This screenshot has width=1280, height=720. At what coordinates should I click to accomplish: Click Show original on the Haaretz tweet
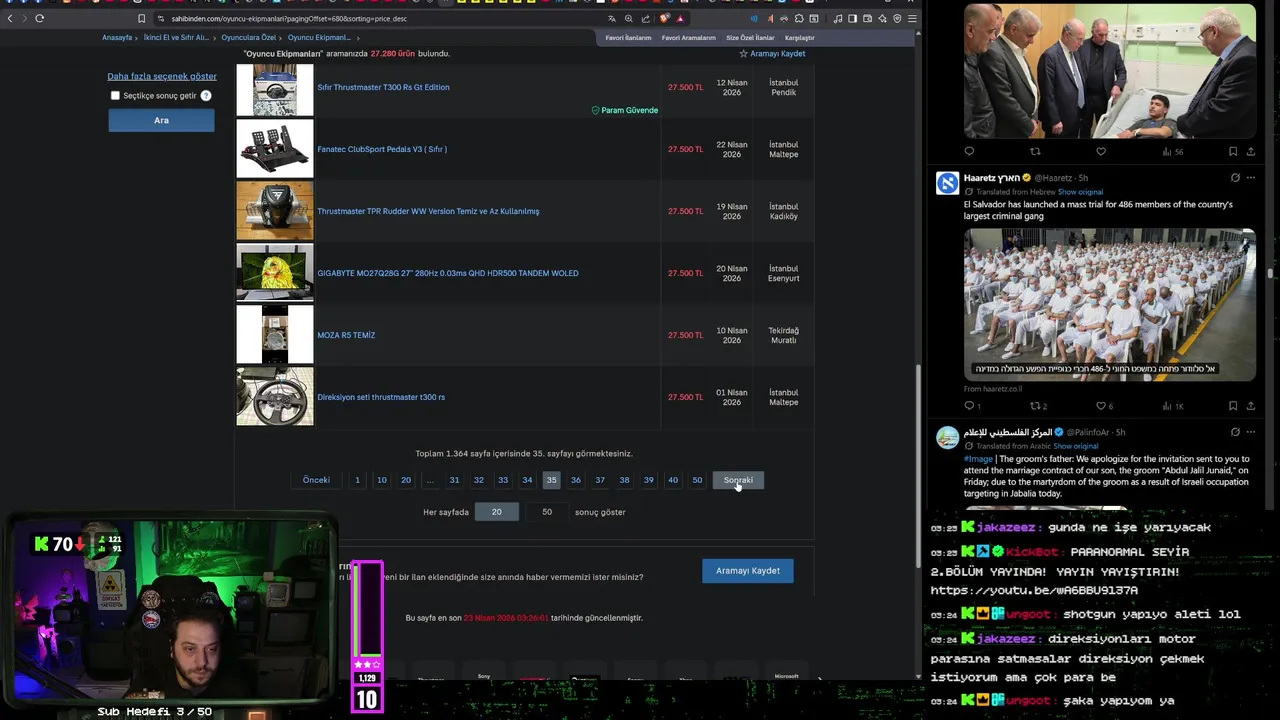click(1080, 192)
